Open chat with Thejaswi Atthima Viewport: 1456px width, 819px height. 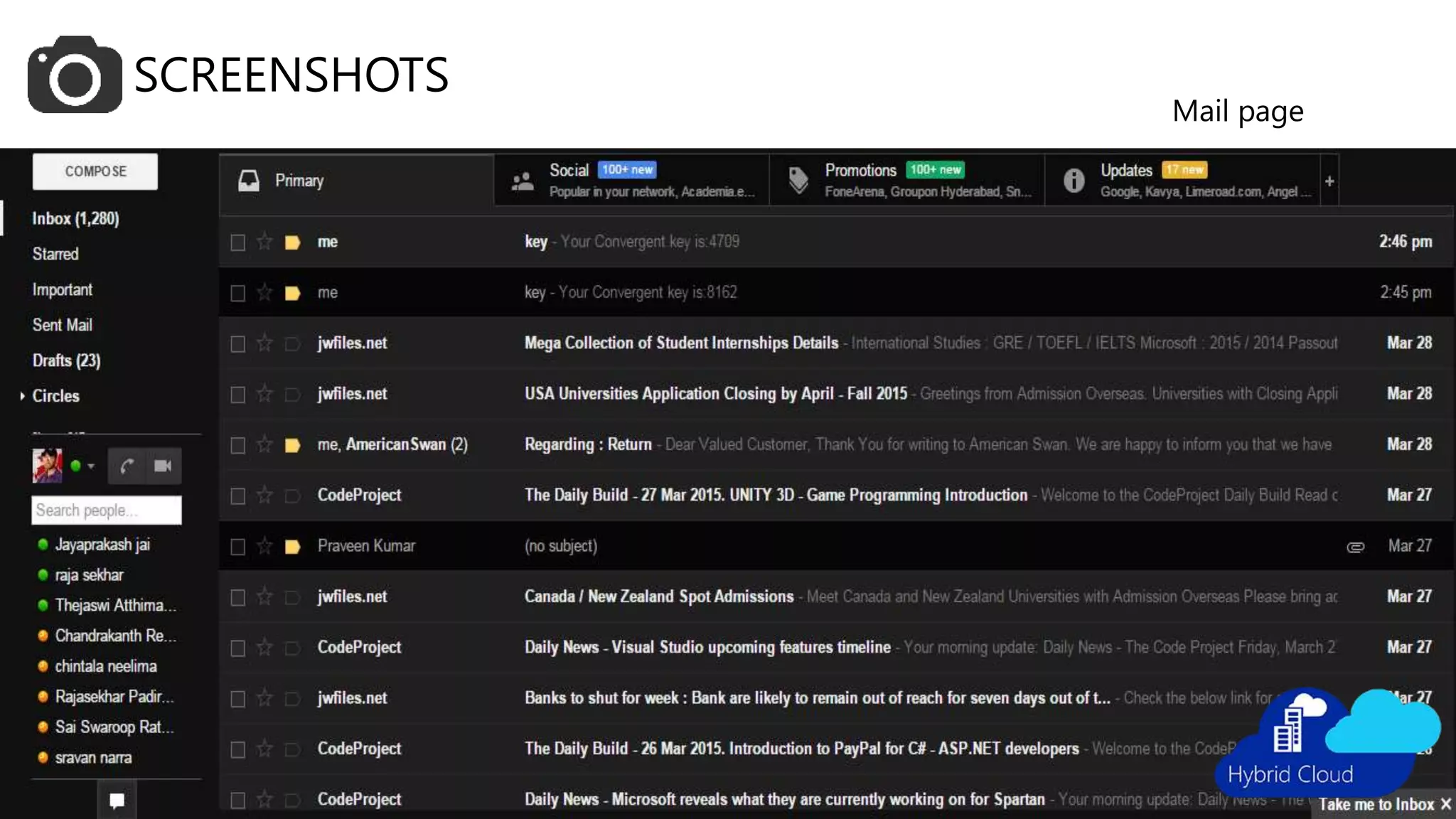pyautogui.click(x=115, y=606)
